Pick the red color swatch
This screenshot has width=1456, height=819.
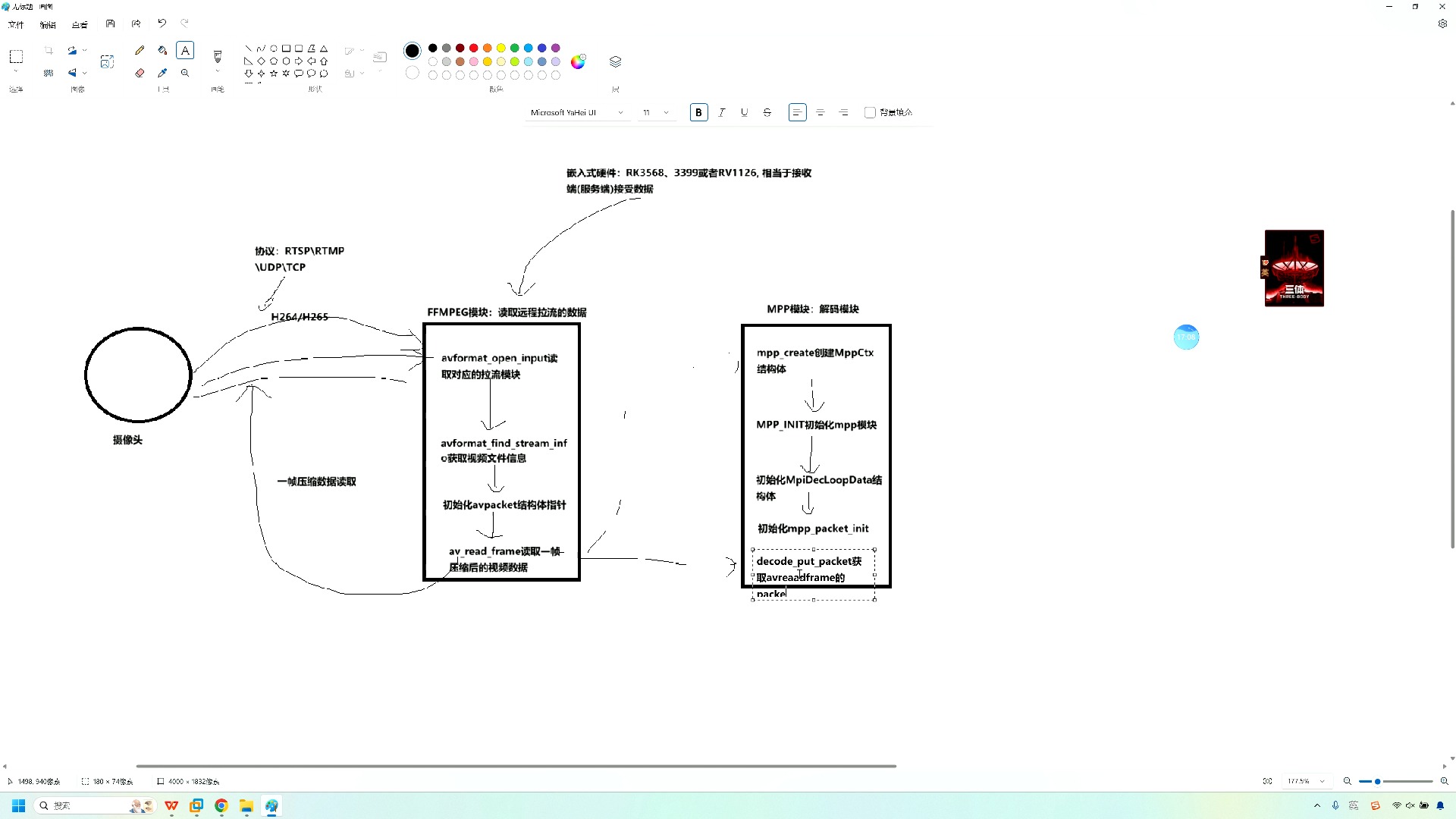[x=473, y=48]
